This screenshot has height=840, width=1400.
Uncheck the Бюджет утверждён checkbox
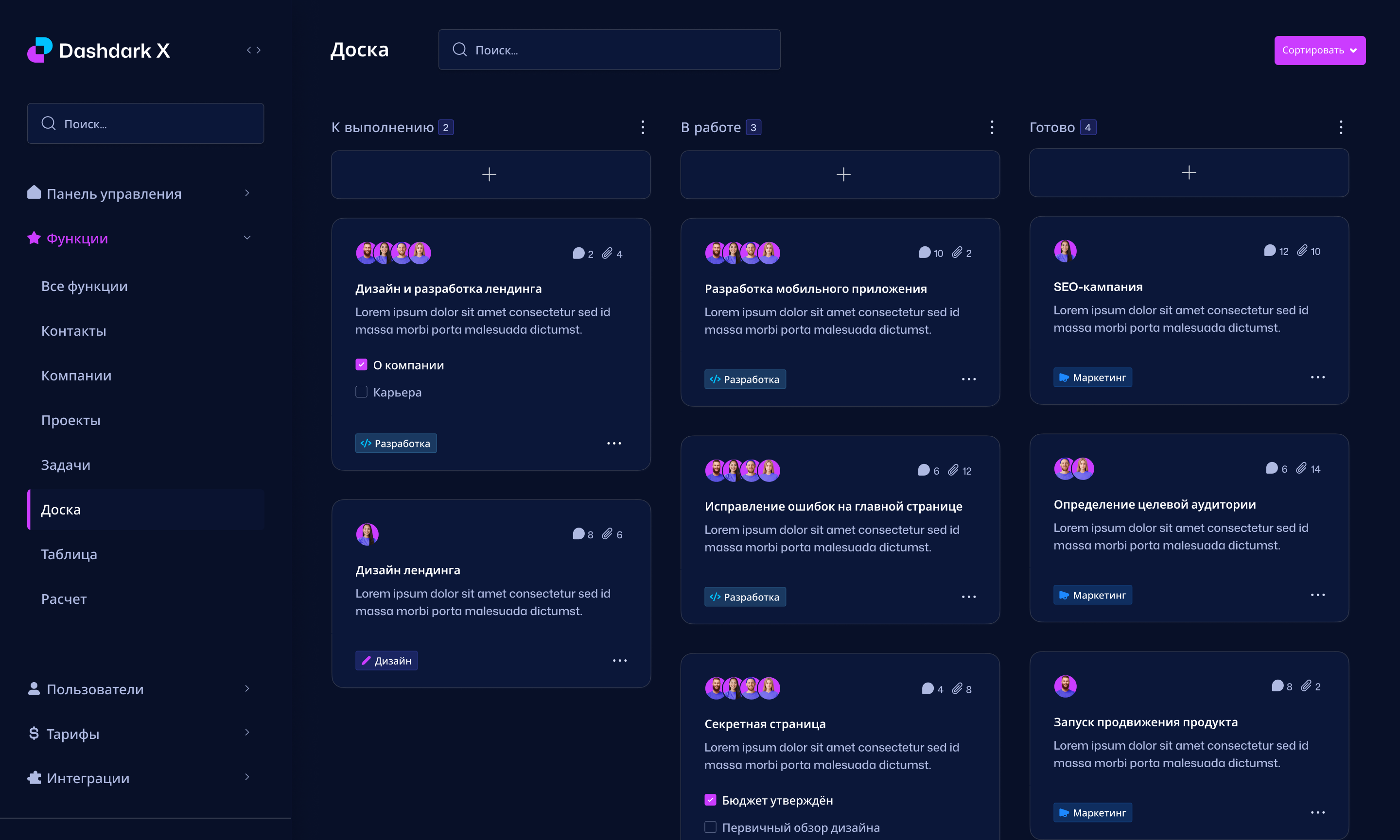point(710,800)
